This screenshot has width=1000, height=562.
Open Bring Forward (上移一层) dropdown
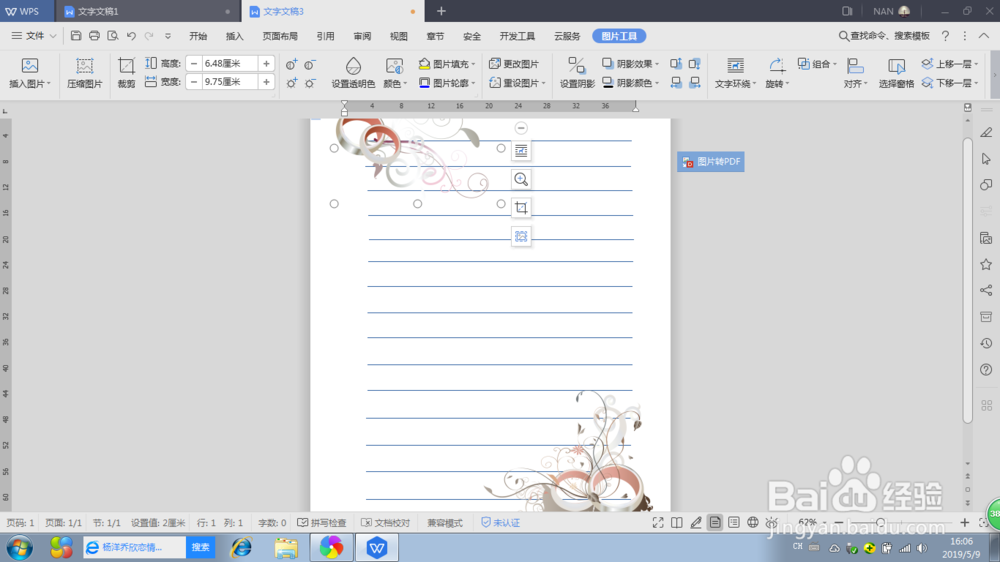[950, 64]
